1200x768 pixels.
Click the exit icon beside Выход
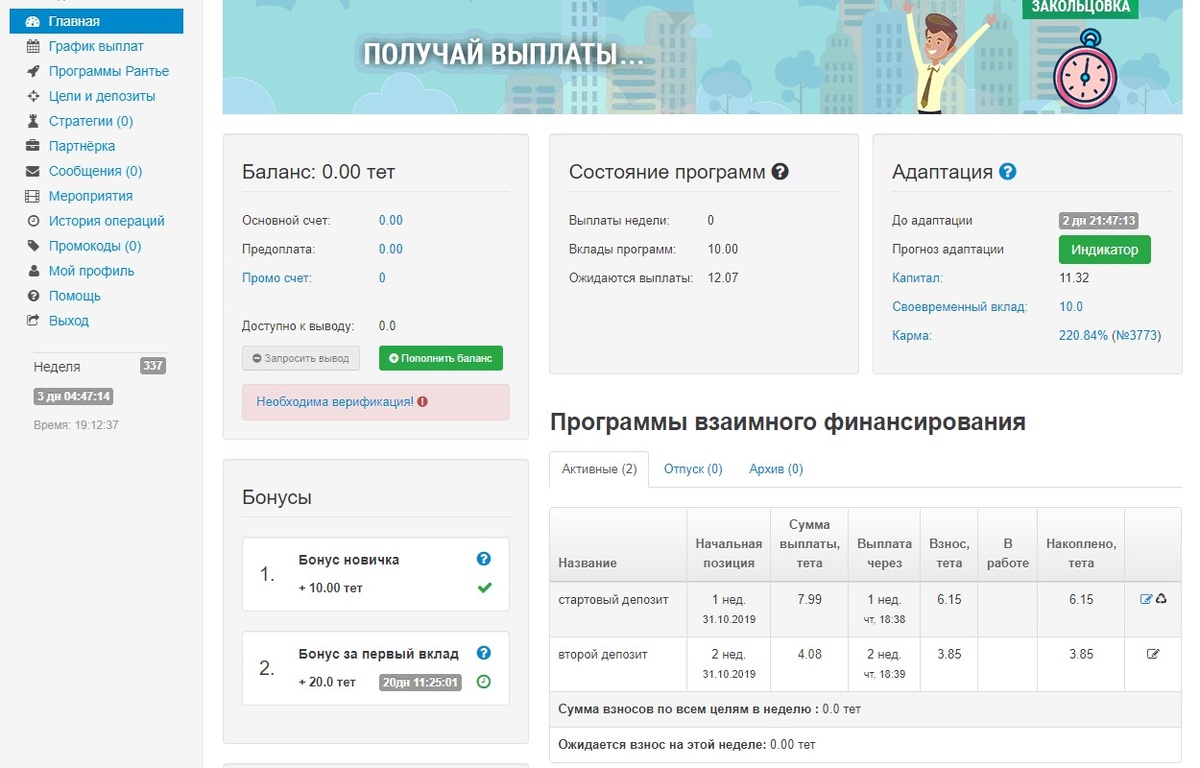[x=32, y=321]
